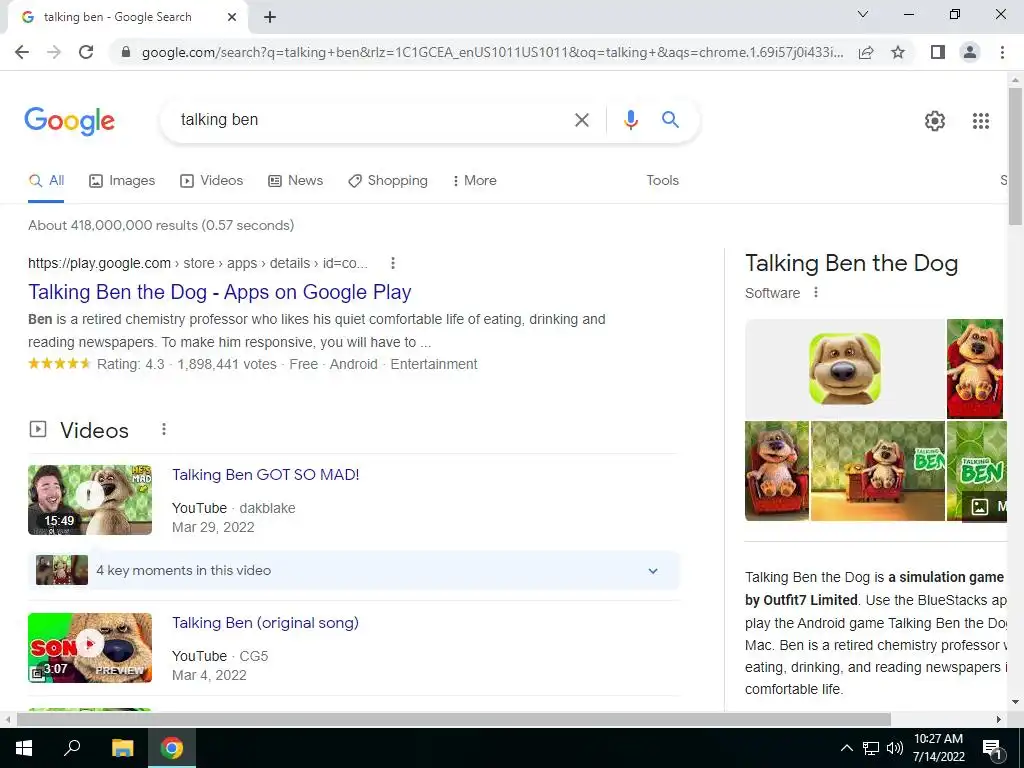Open options menu beside Videos heading
Screen dimensions: 1024x768
164,429
